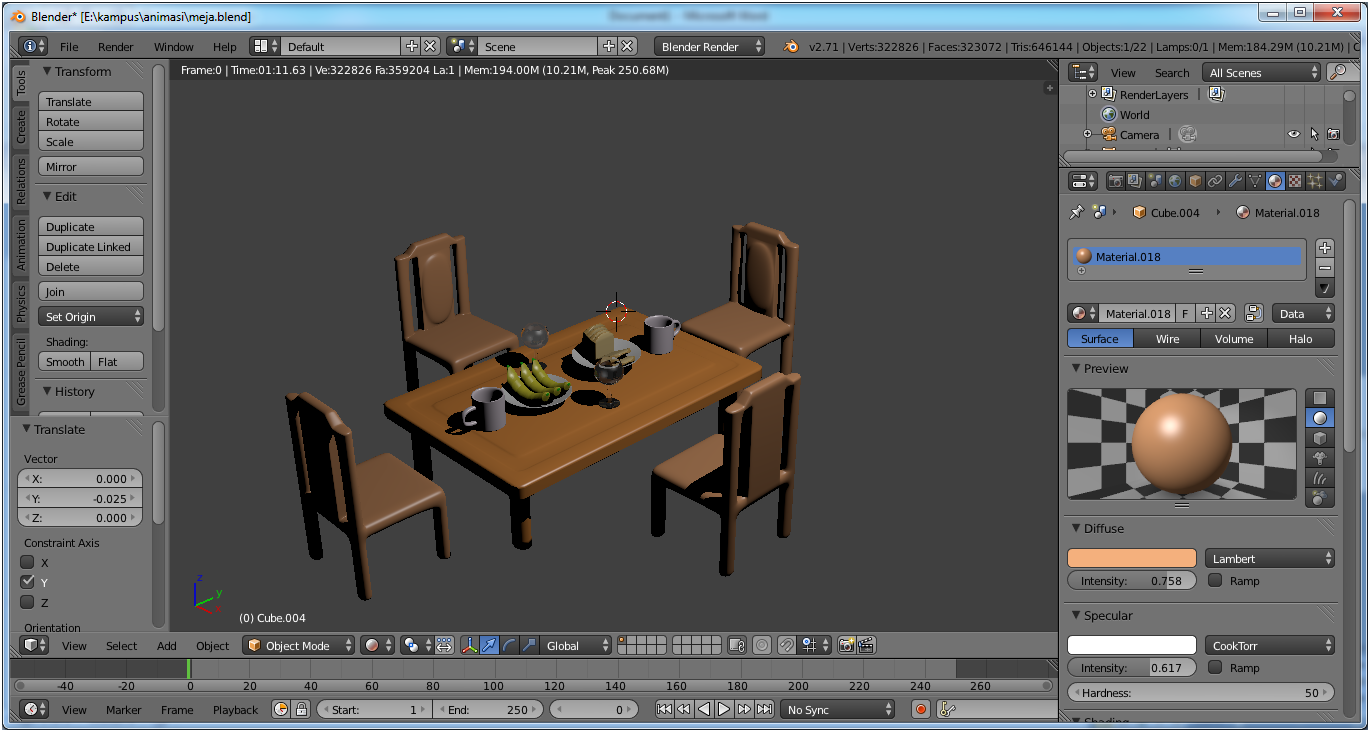
Task: Click the Hardness slider
Action: (1201, 692)
